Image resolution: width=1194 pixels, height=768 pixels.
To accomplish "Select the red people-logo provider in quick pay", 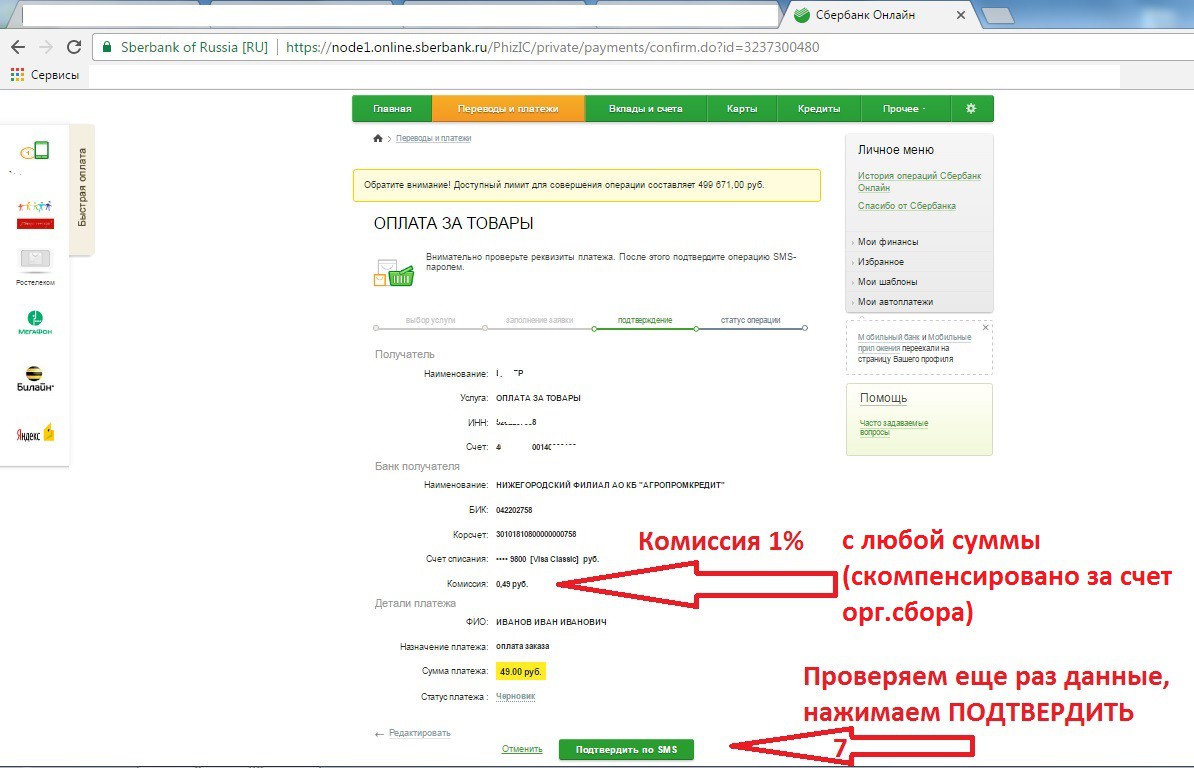I will (x=35, y=214).
